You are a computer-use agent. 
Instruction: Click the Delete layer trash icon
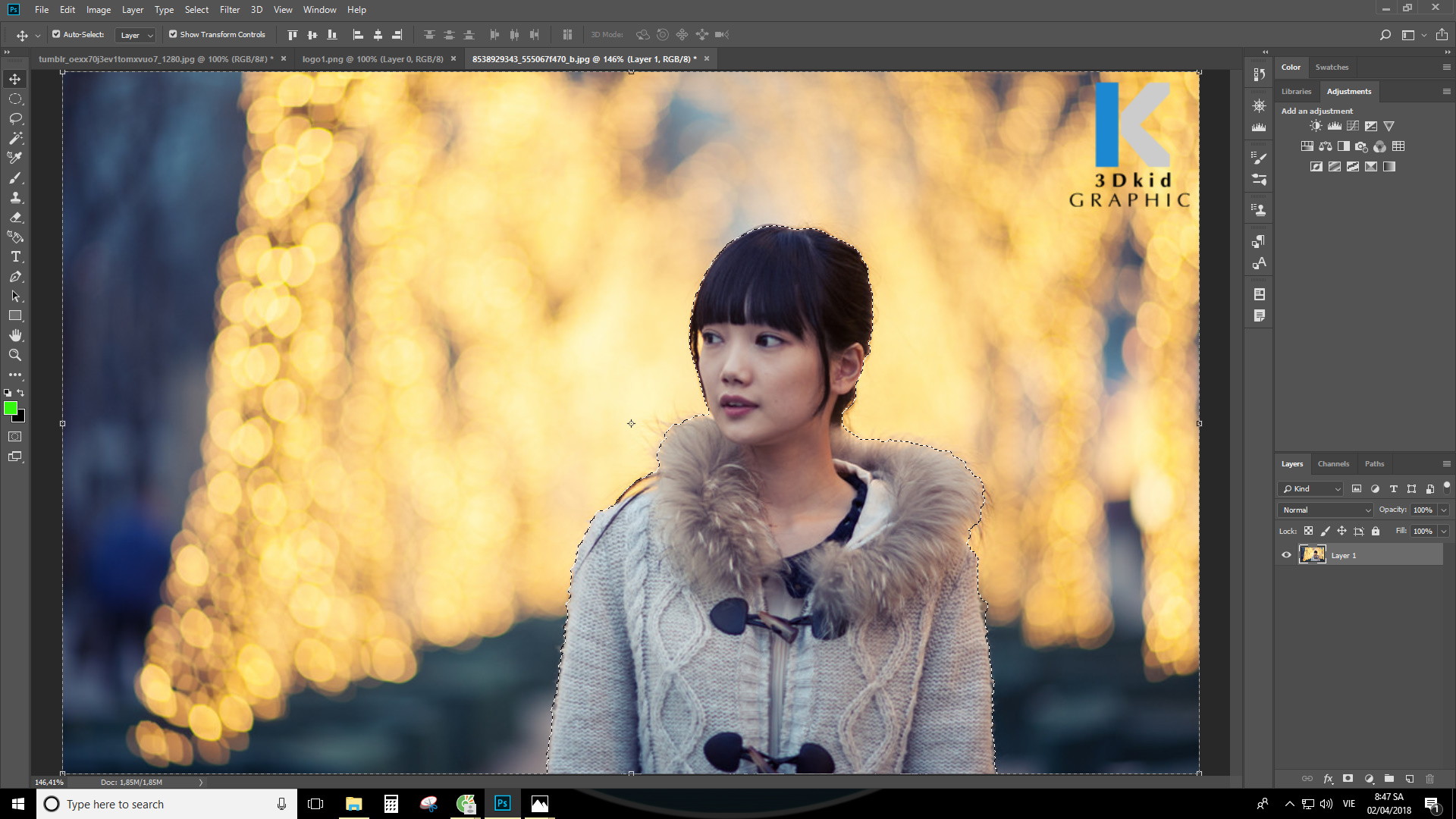tap(1429, 779)
